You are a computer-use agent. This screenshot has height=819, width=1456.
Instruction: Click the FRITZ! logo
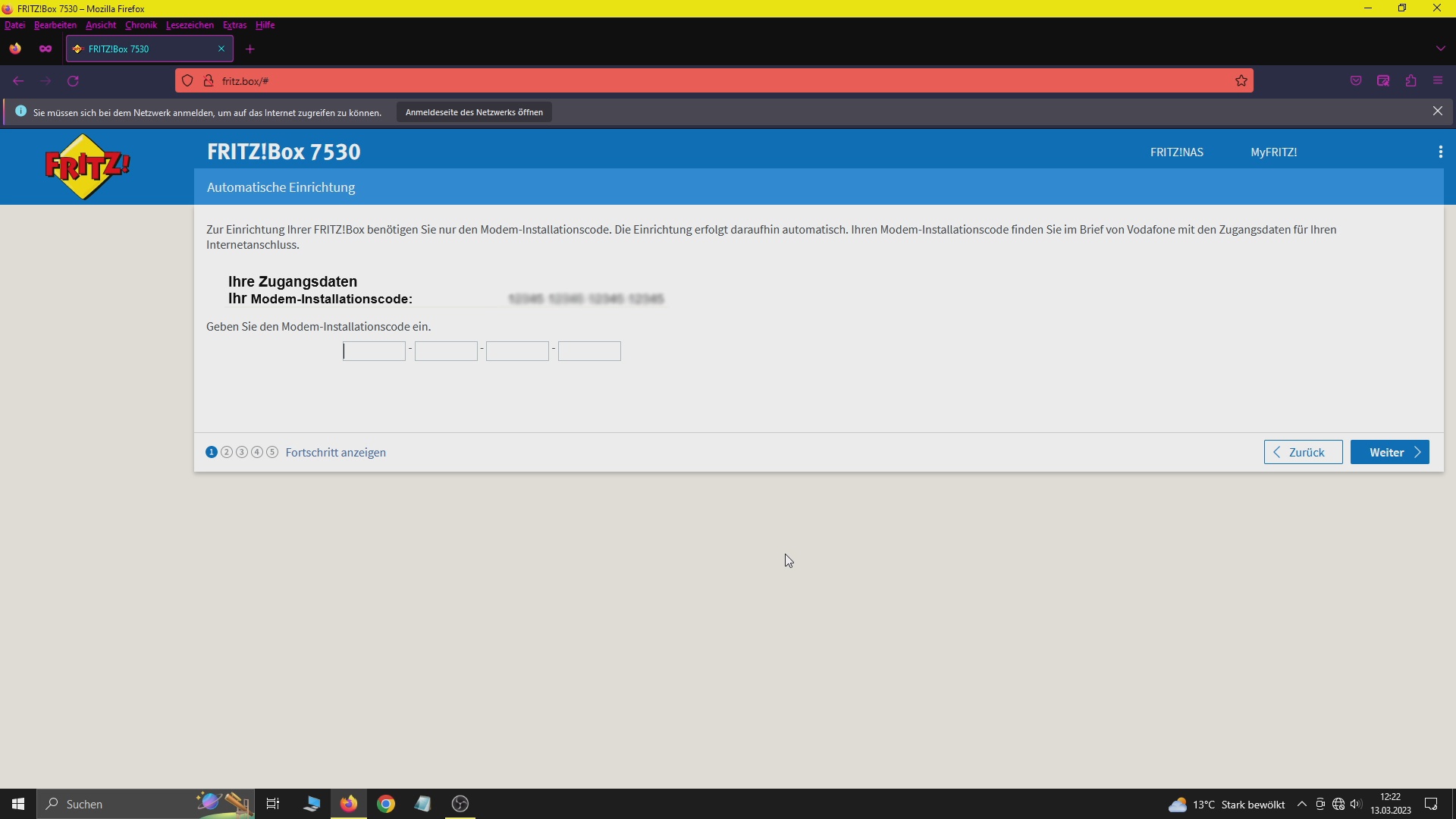click(87, 166)
